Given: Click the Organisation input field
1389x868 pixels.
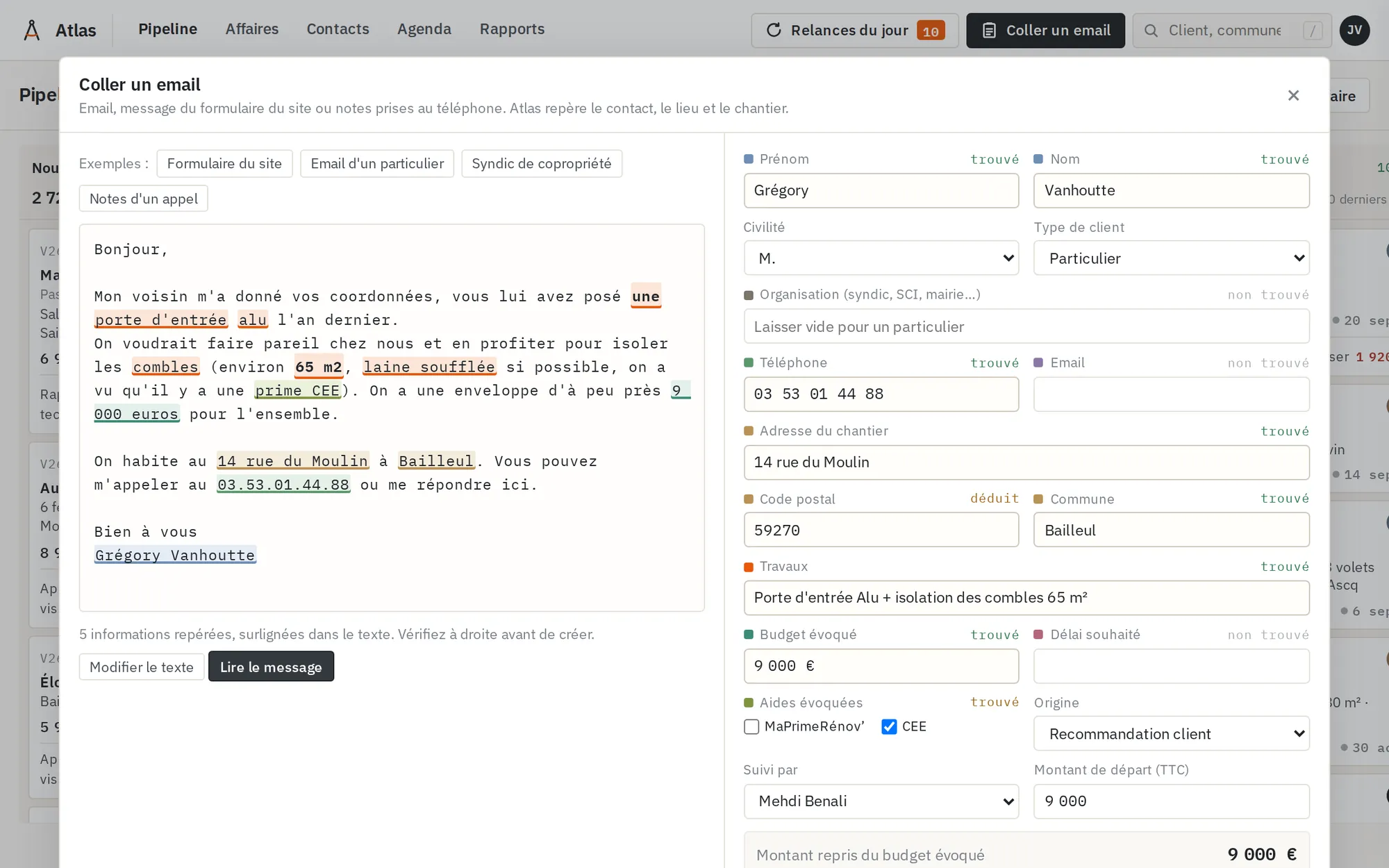Looking at the screenshot, I should pos(1026,326).
